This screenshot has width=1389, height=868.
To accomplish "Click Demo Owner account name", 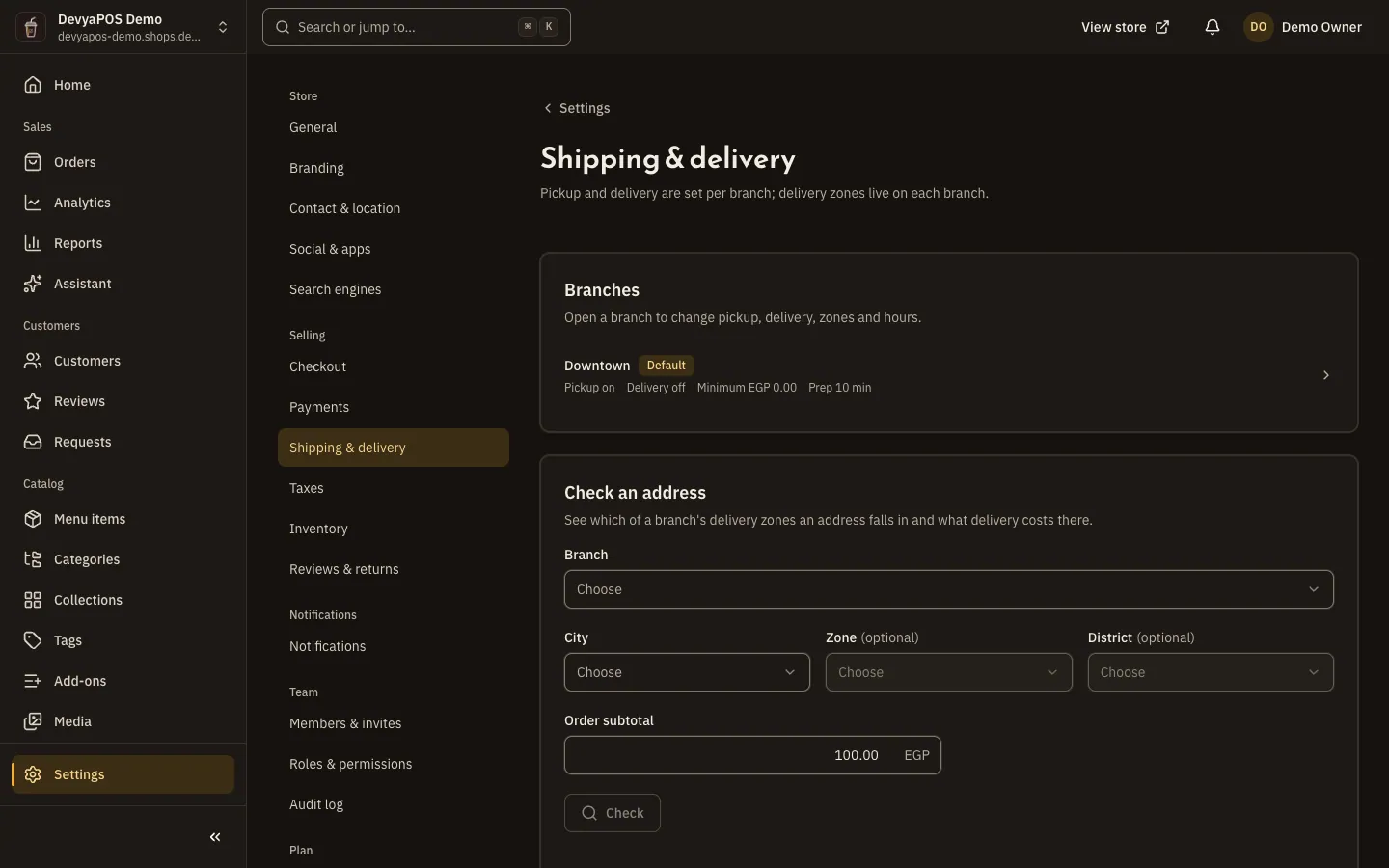I will [x=1321, y=27].
